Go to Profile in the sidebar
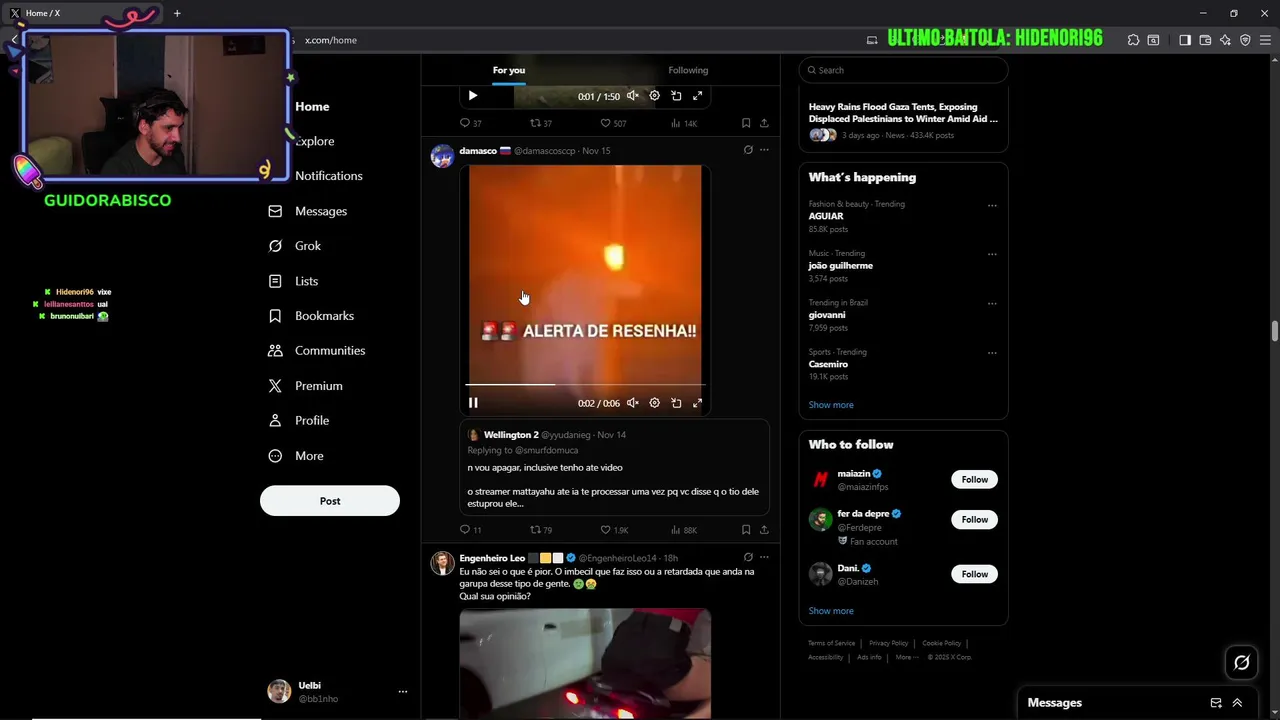Screen dimensions: 1280x720 [299, 421]
